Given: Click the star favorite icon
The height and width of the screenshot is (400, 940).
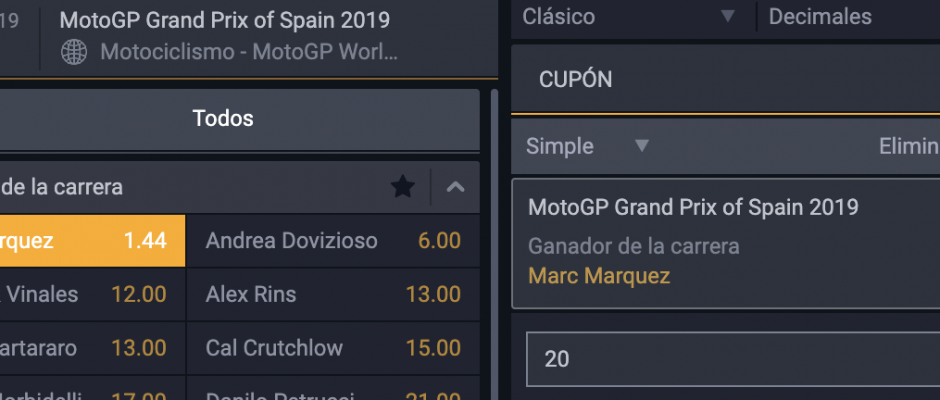Looking at the screenshot, I should tap(403, 187).
